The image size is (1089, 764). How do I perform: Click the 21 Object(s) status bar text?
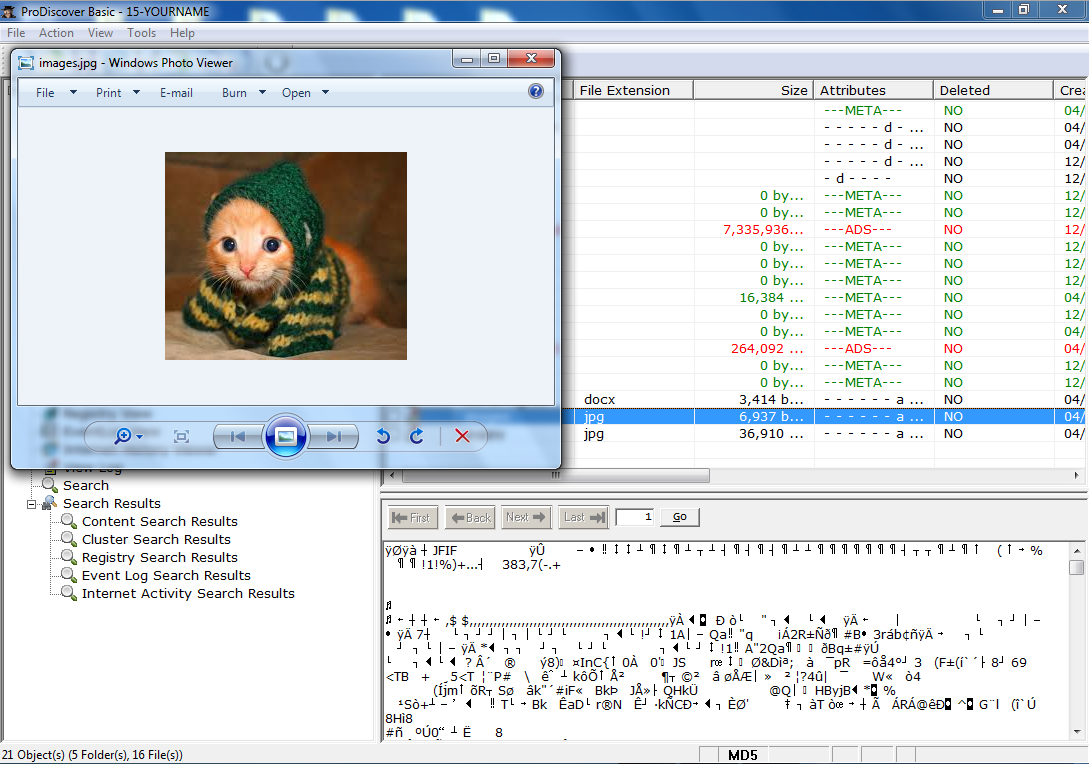tap(92, 754)
